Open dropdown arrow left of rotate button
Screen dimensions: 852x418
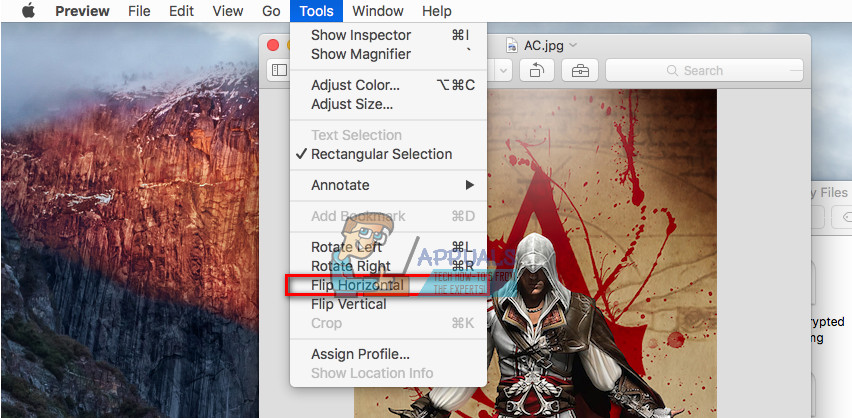point(502,71)
